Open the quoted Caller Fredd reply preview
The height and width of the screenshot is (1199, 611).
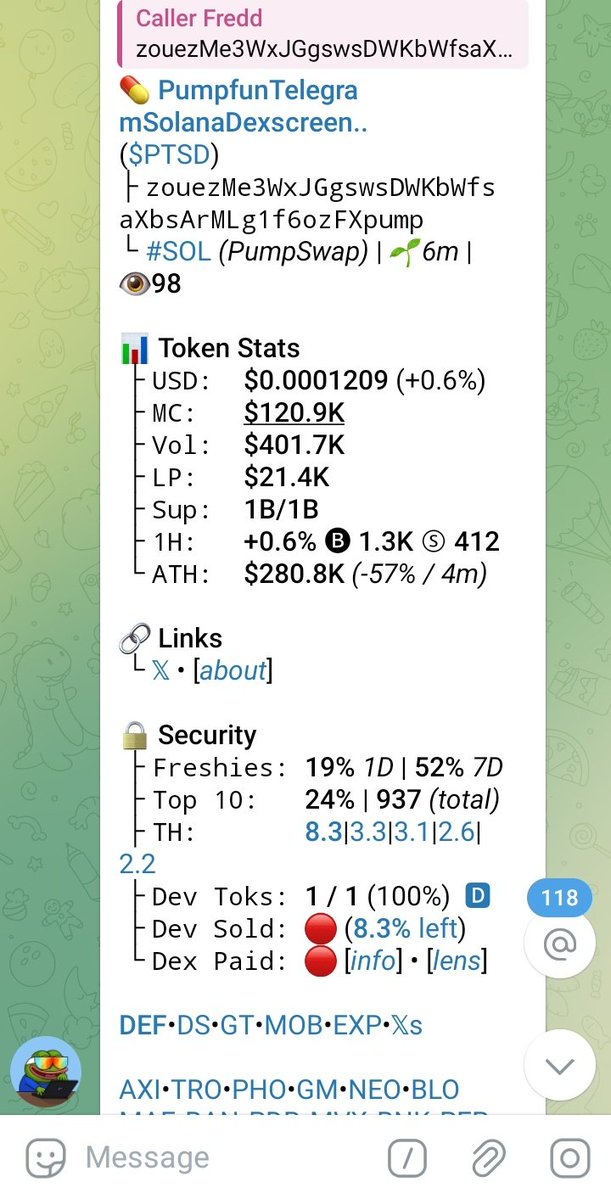pyautogui.click(x=323, y=33)
